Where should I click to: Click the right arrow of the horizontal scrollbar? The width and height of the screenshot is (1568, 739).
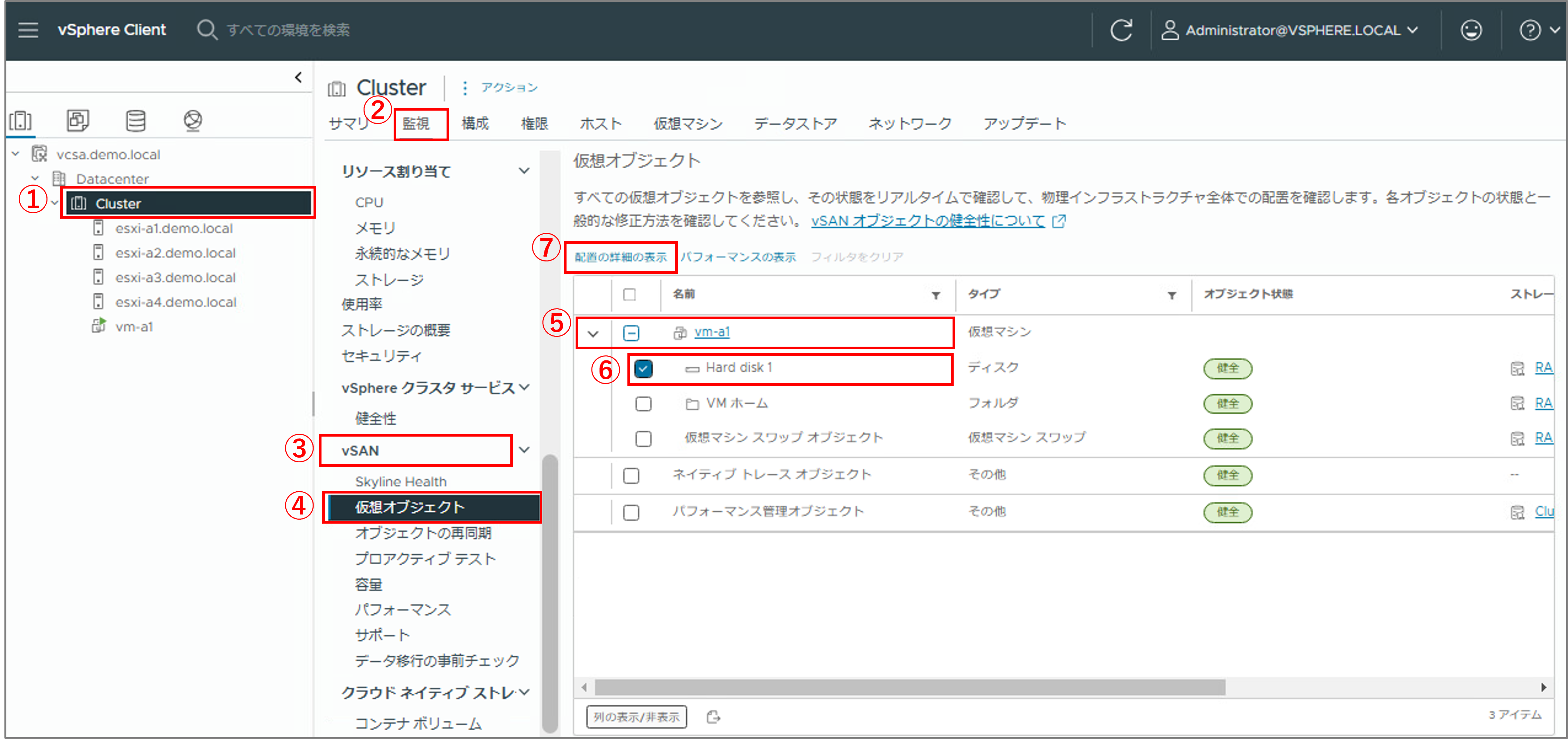coord(1543,687)
